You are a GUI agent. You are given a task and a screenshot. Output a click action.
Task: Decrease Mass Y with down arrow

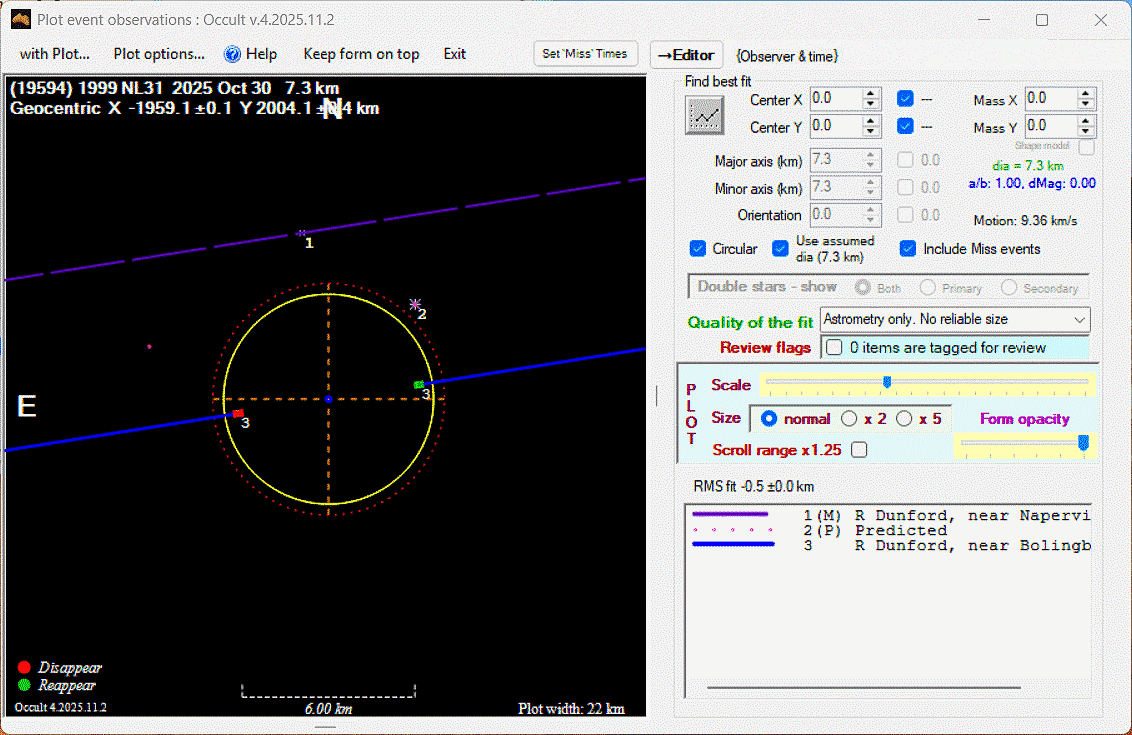click(x=1087, y=131)
